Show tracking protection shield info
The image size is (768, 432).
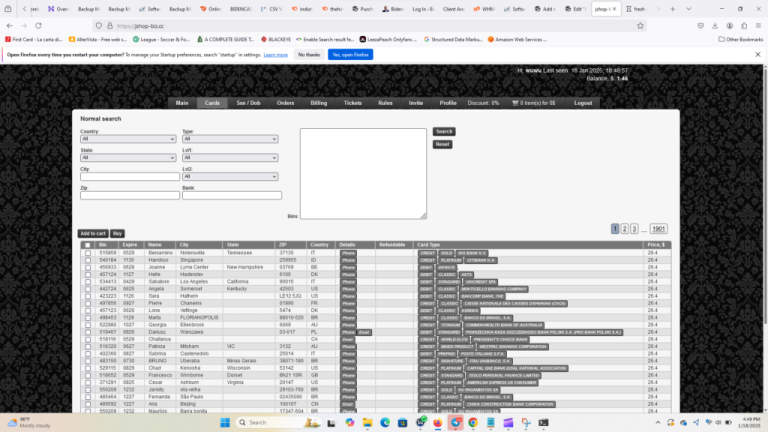point(99,26)
